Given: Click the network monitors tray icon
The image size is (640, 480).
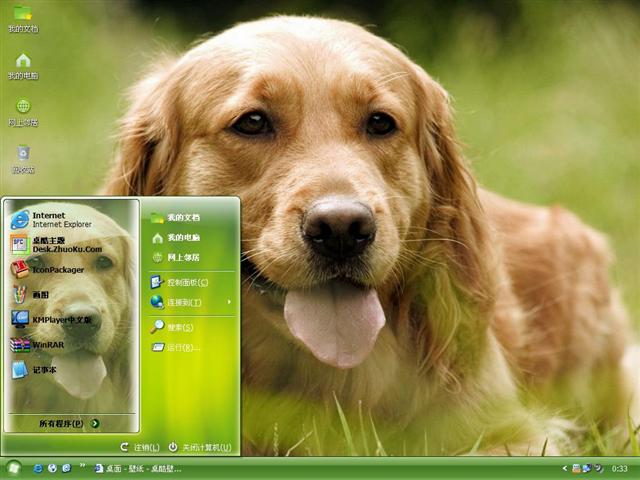Looking at the screenshot, I should coord(587,468).
